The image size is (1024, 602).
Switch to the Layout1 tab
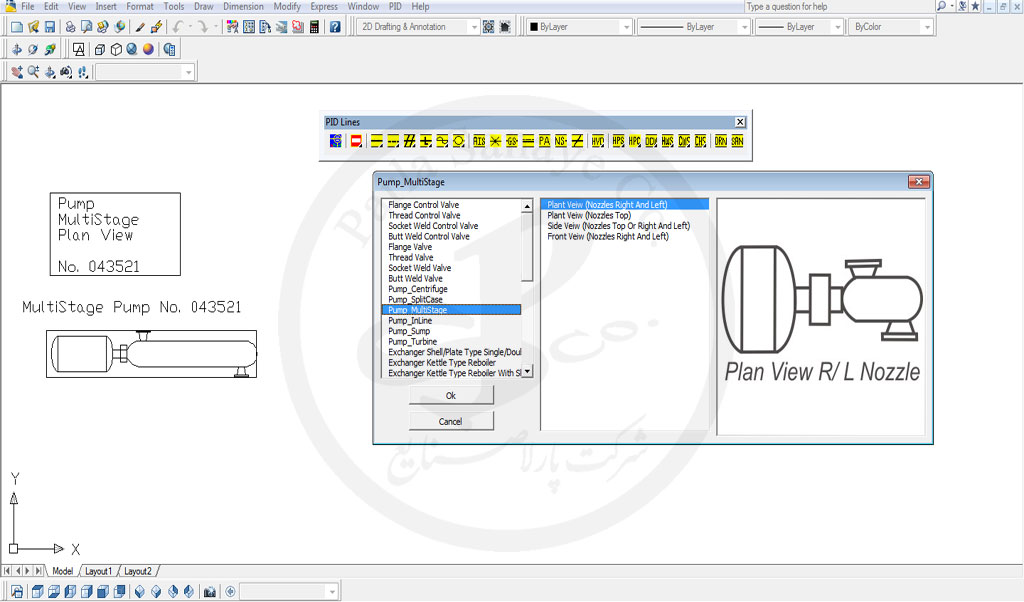99,571
